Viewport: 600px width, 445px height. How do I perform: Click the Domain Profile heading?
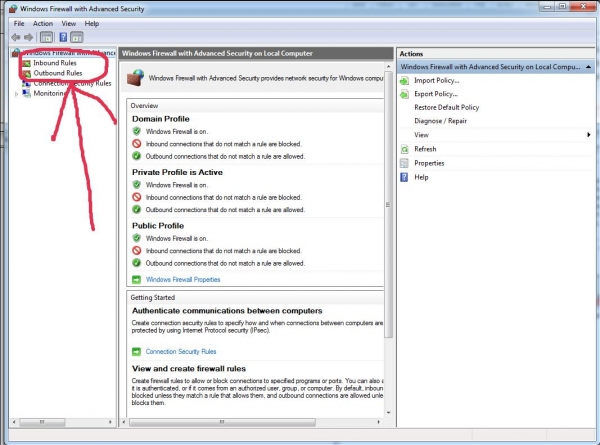[161, 119]
